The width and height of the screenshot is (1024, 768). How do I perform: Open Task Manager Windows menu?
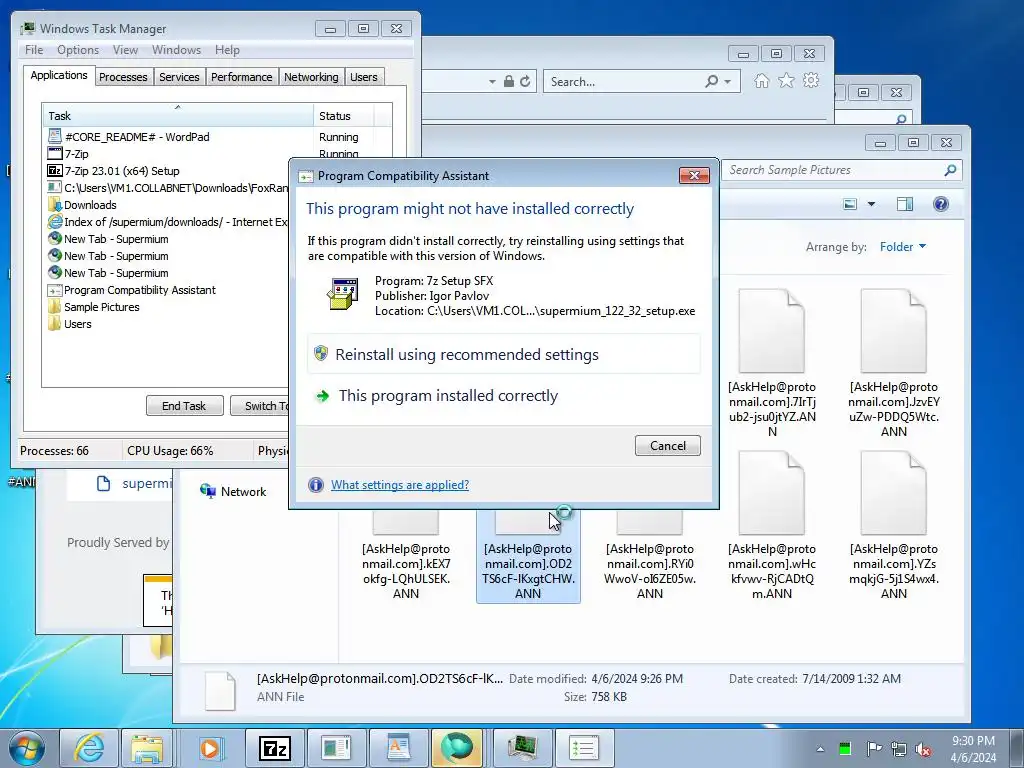point(176,50)
